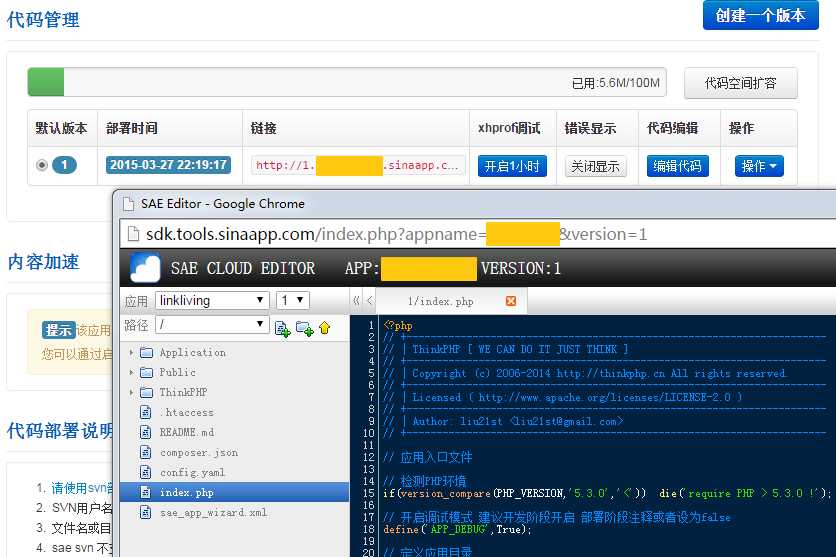Click the 代码空间扩容 button
The image size is (836, 557).
coord(741,83)
